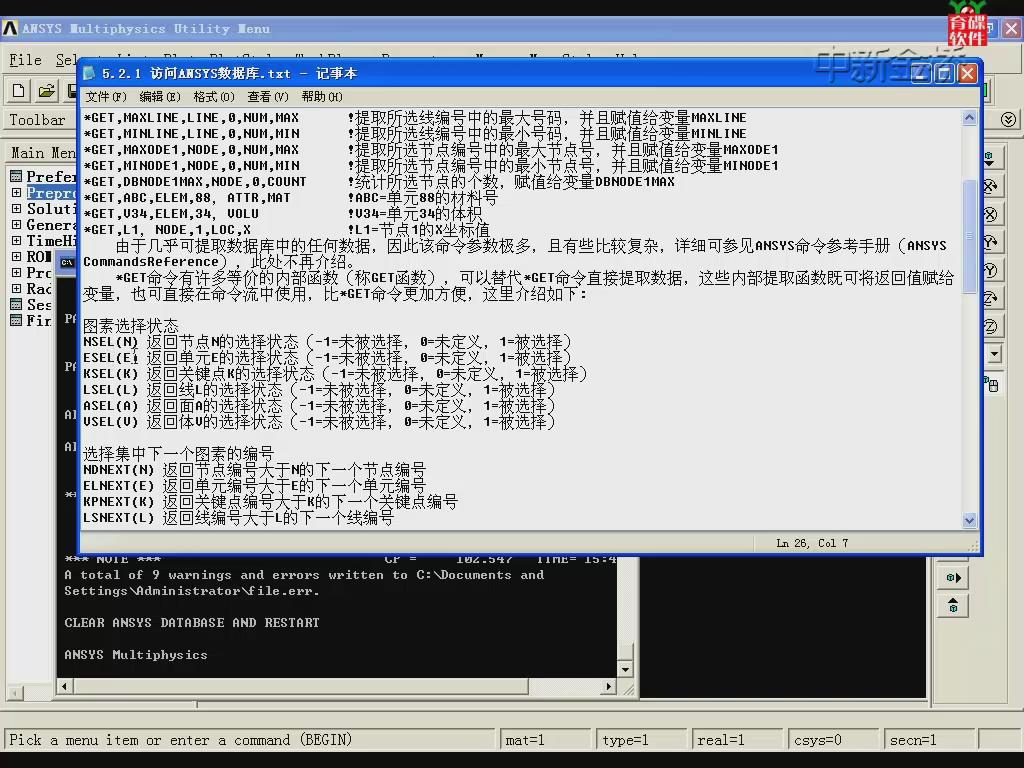
Task: Expand the Radiation Opt tree node
Action: 16,288
